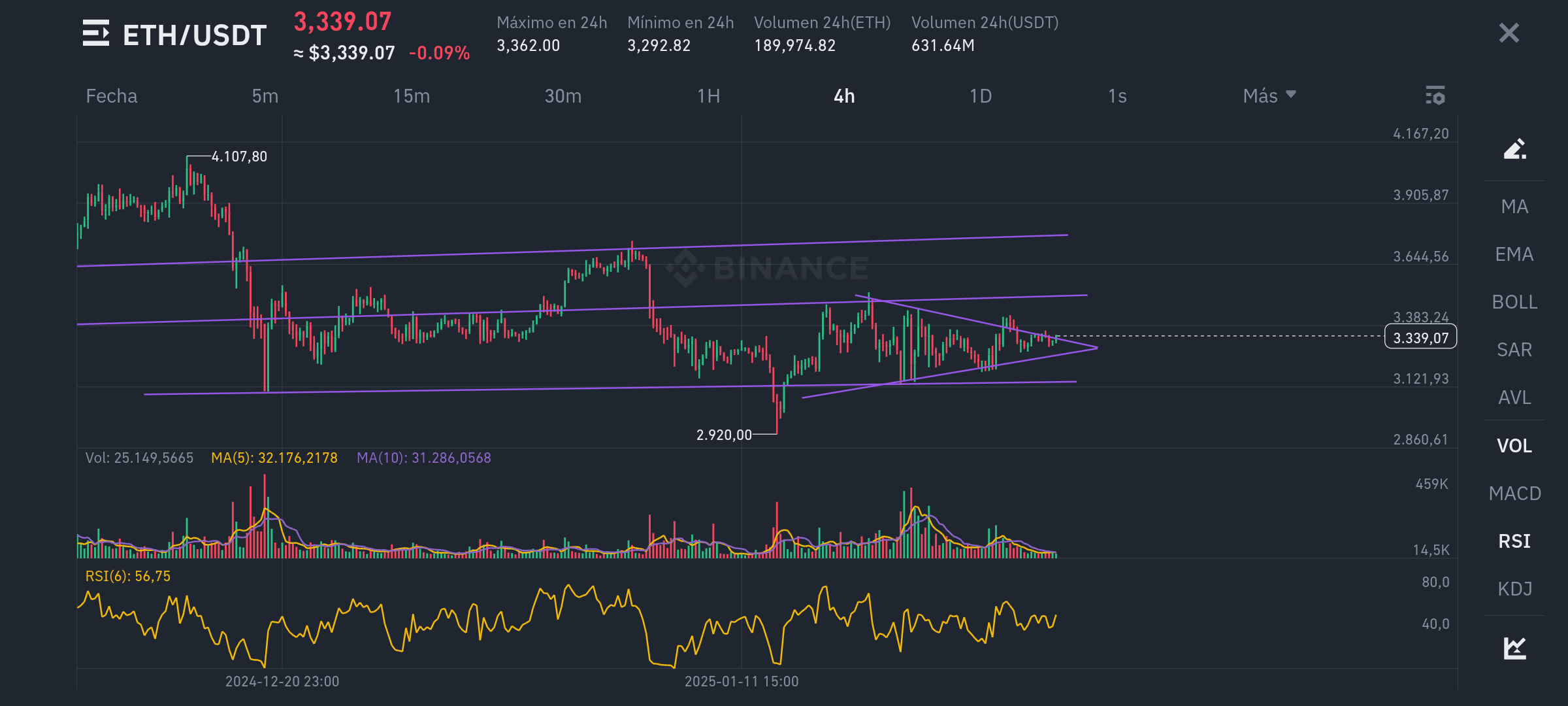Select the 15m timeframe
The image size is (1568, 706).
coord(412,96)
